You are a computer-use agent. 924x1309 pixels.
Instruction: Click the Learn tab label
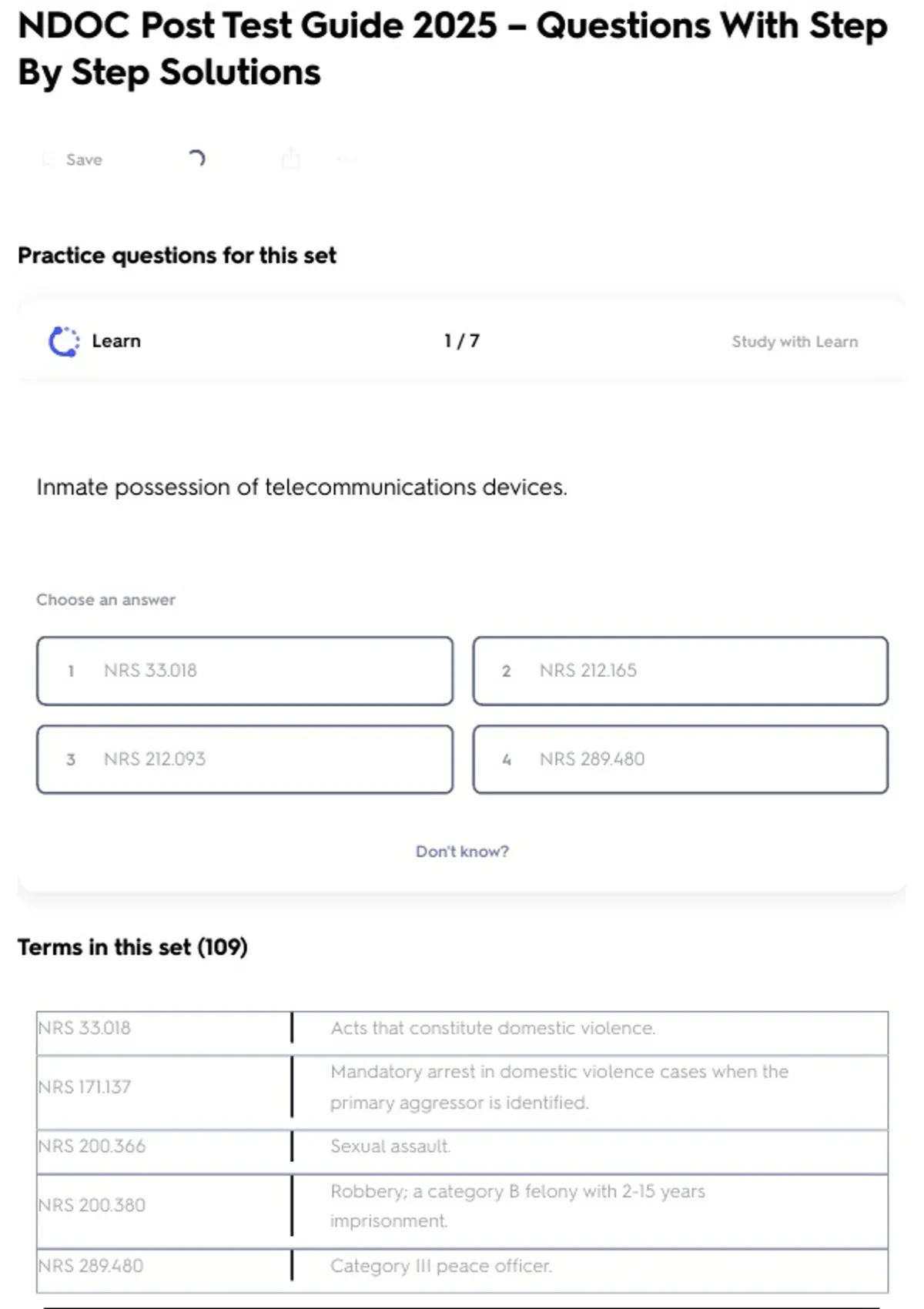tap(116, 341)
